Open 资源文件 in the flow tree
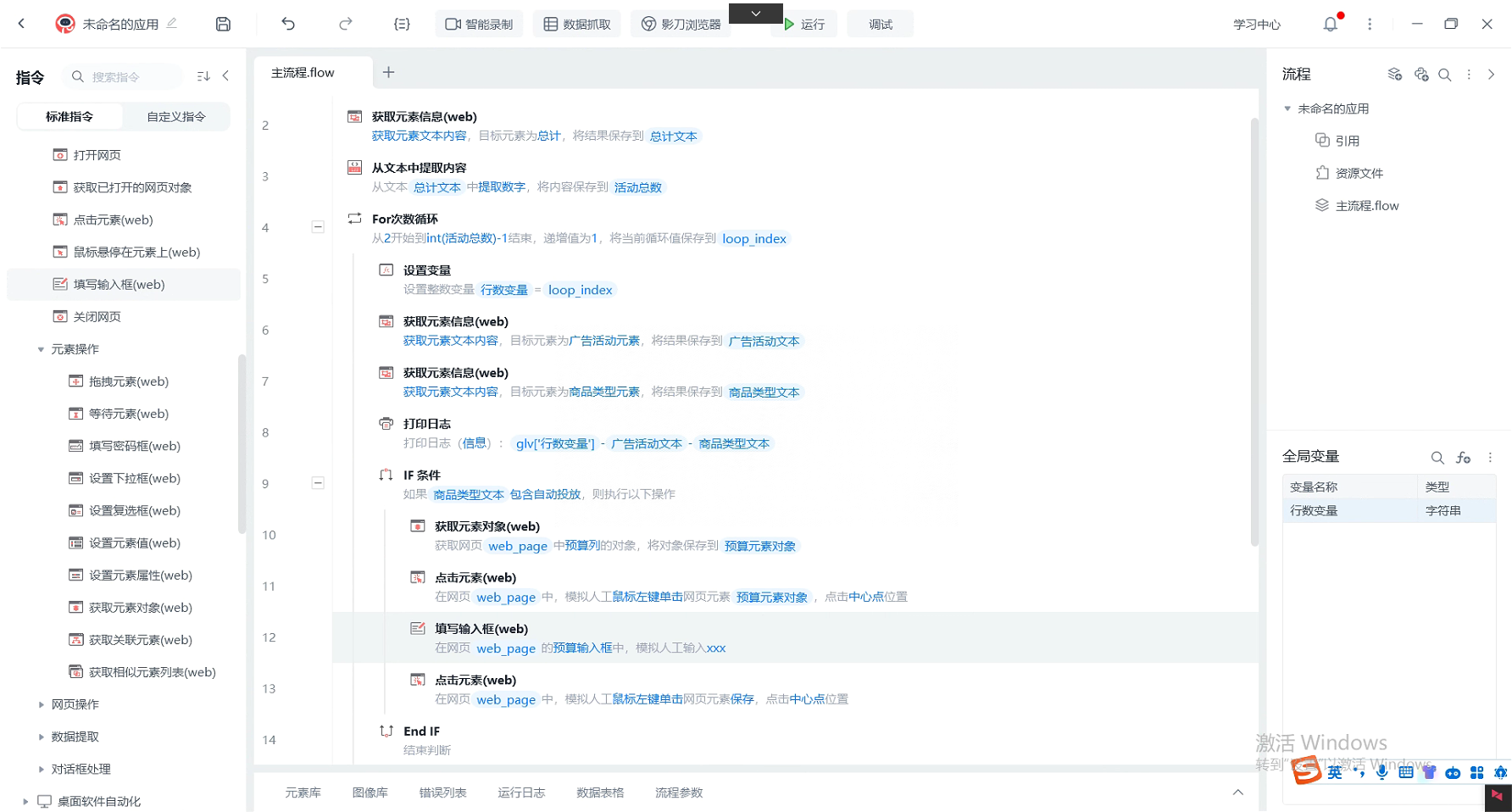This screenshot has width=1512, height=812. [x=1349, y=173]
